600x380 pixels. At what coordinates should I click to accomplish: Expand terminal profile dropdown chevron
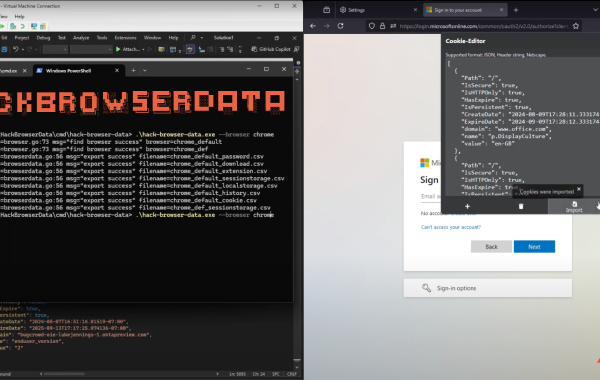[145, 70]
